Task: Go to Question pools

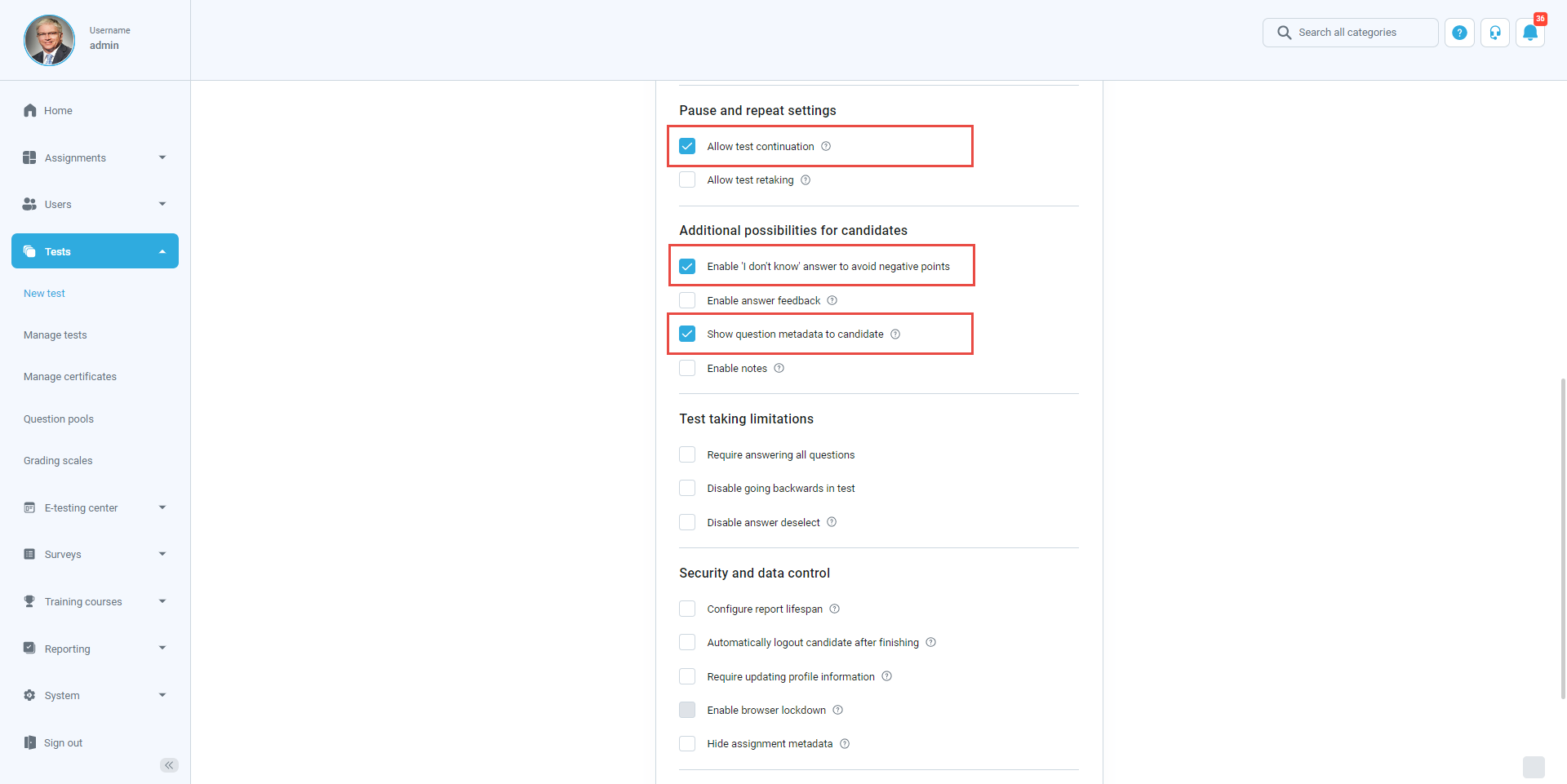Action: (59, 419)
